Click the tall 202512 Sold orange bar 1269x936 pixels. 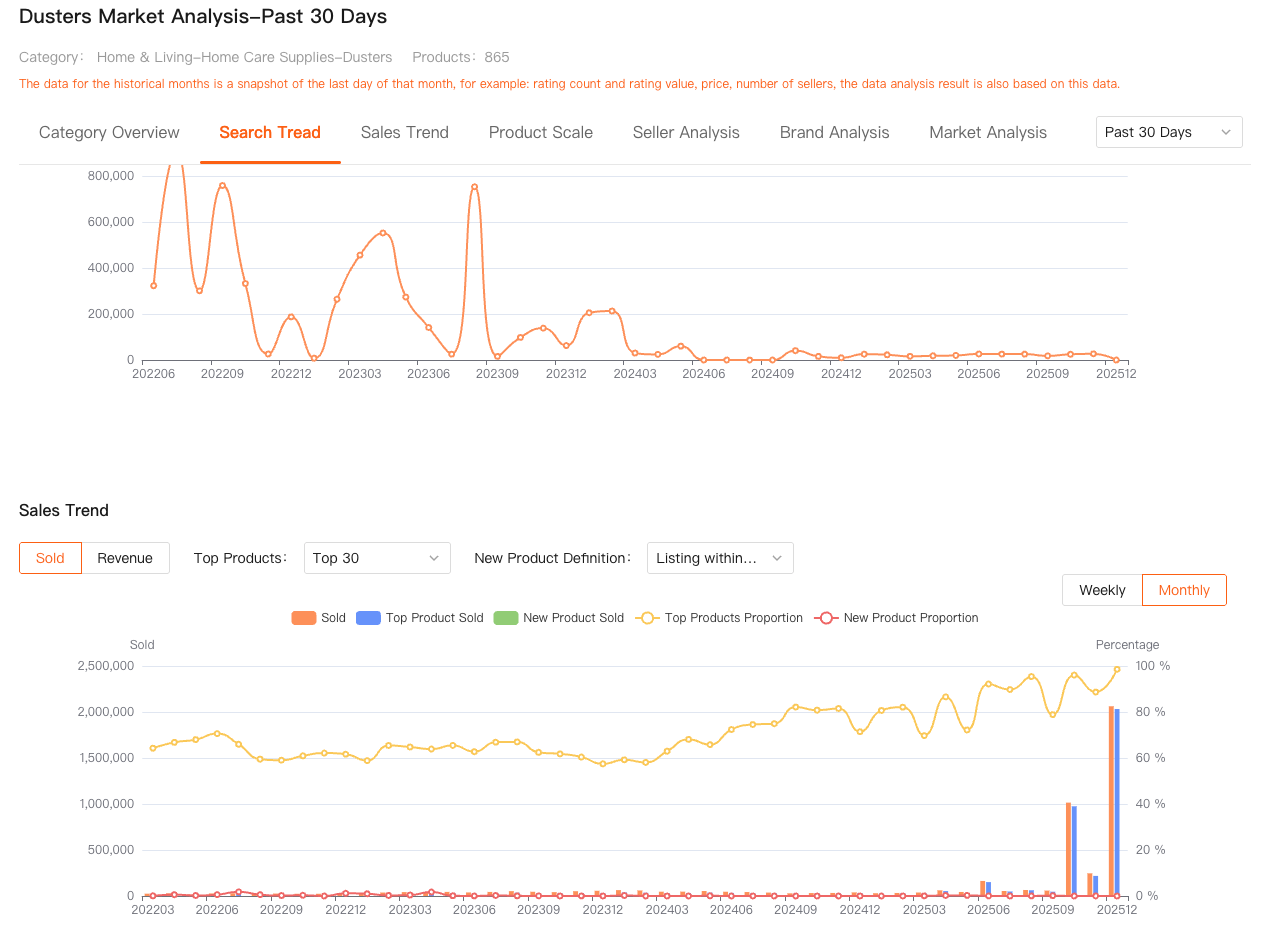(x=1111, y=800)
